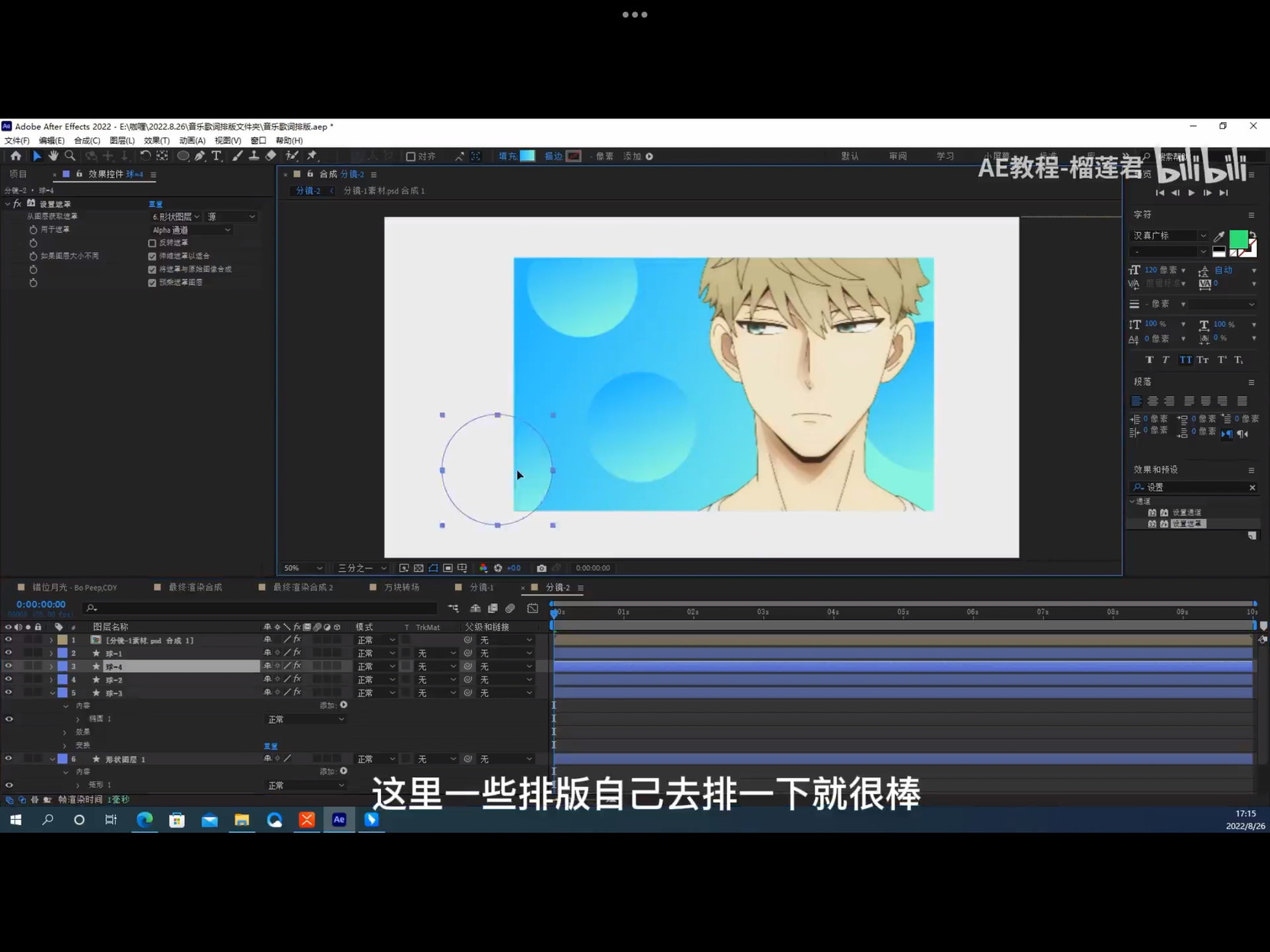
Task: Collapse layer 球-3 properties
Action: pos(51,693)
